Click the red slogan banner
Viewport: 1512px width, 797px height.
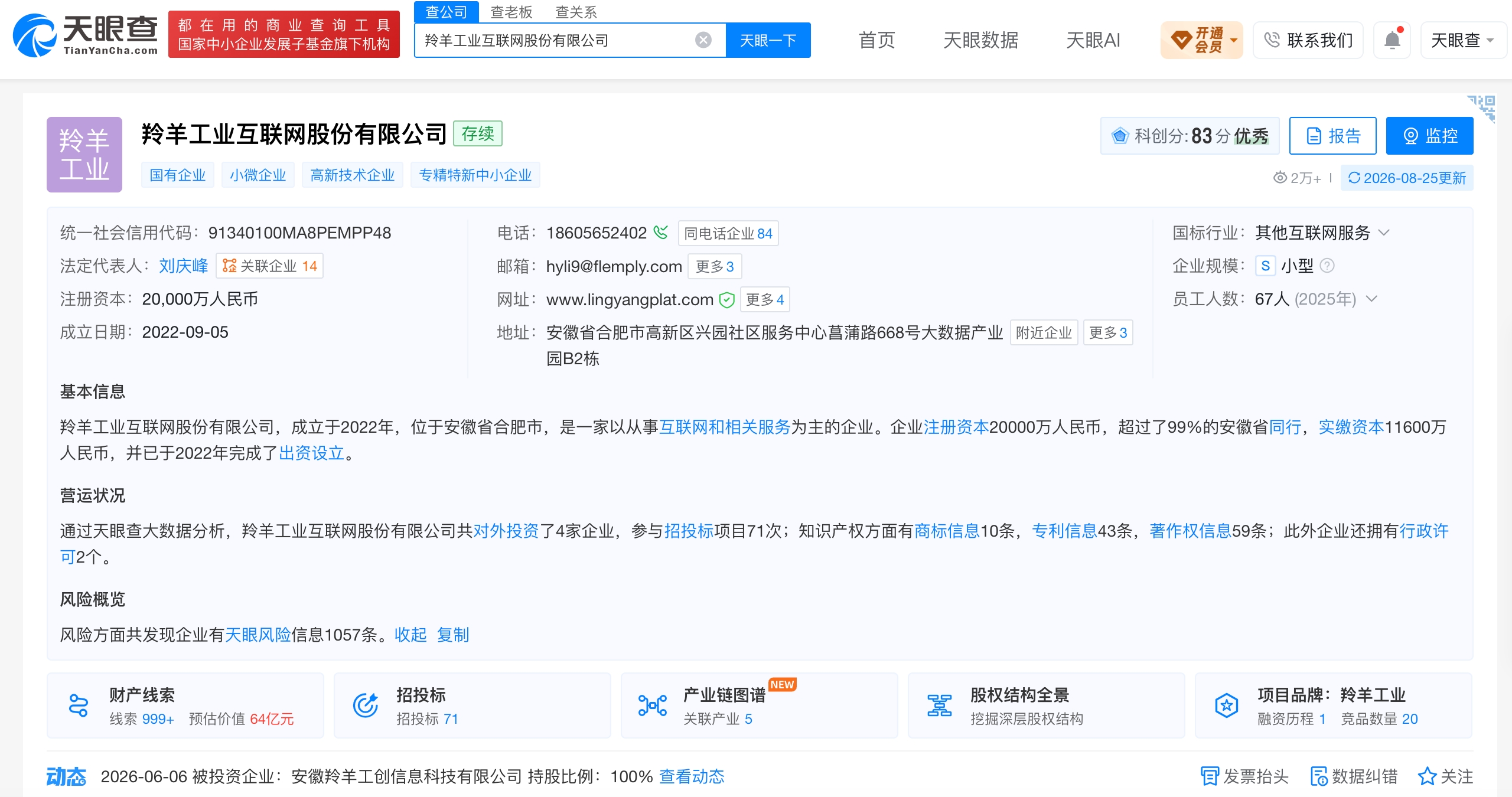tap(284, 34)
